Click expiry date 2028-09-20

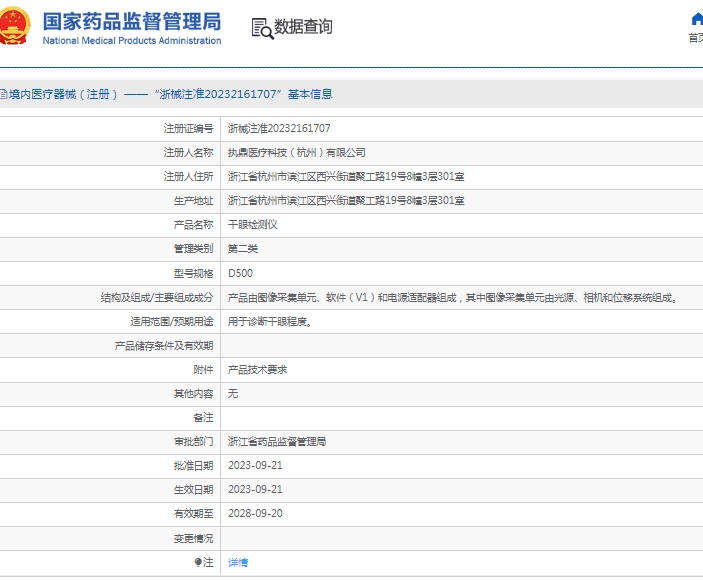tap(255, 513)
